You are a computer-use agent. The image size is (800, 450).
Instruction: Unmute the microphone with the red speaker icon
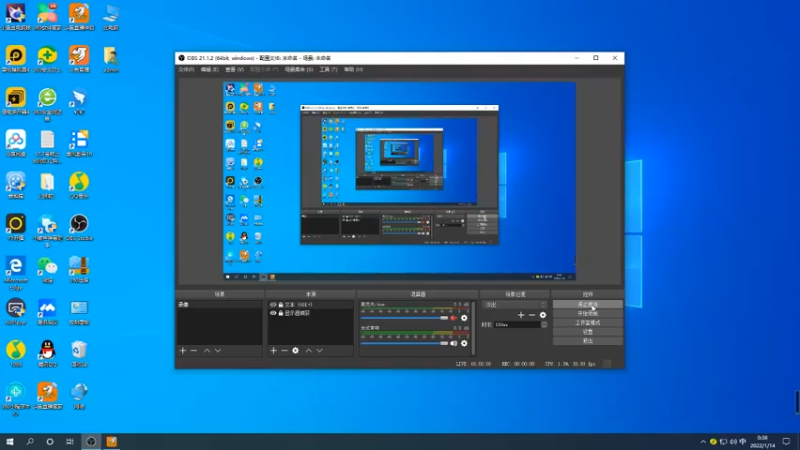tap(453, 318)
